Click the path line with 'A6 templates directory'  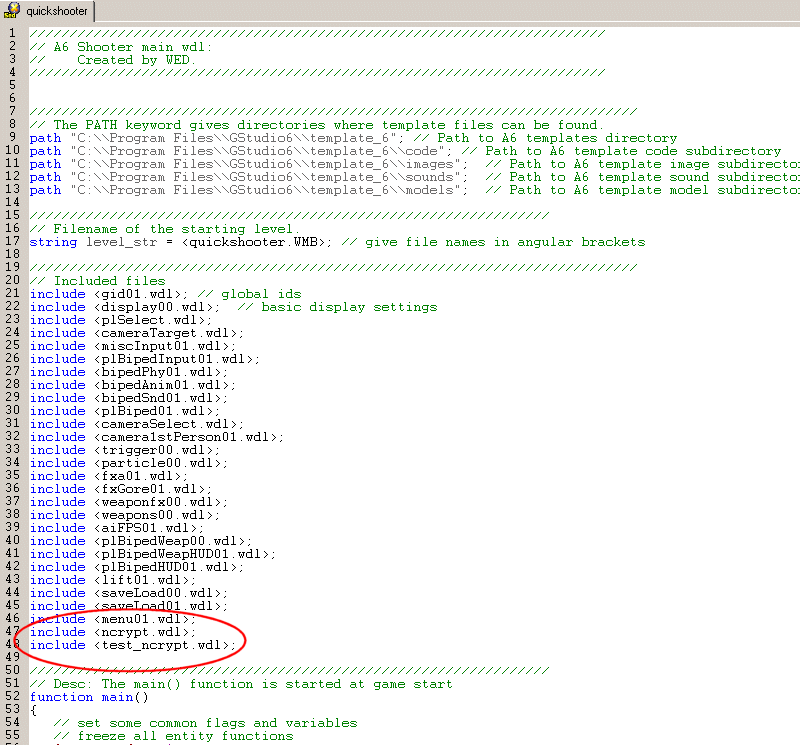pyautogui.click(x=353, y=138)
